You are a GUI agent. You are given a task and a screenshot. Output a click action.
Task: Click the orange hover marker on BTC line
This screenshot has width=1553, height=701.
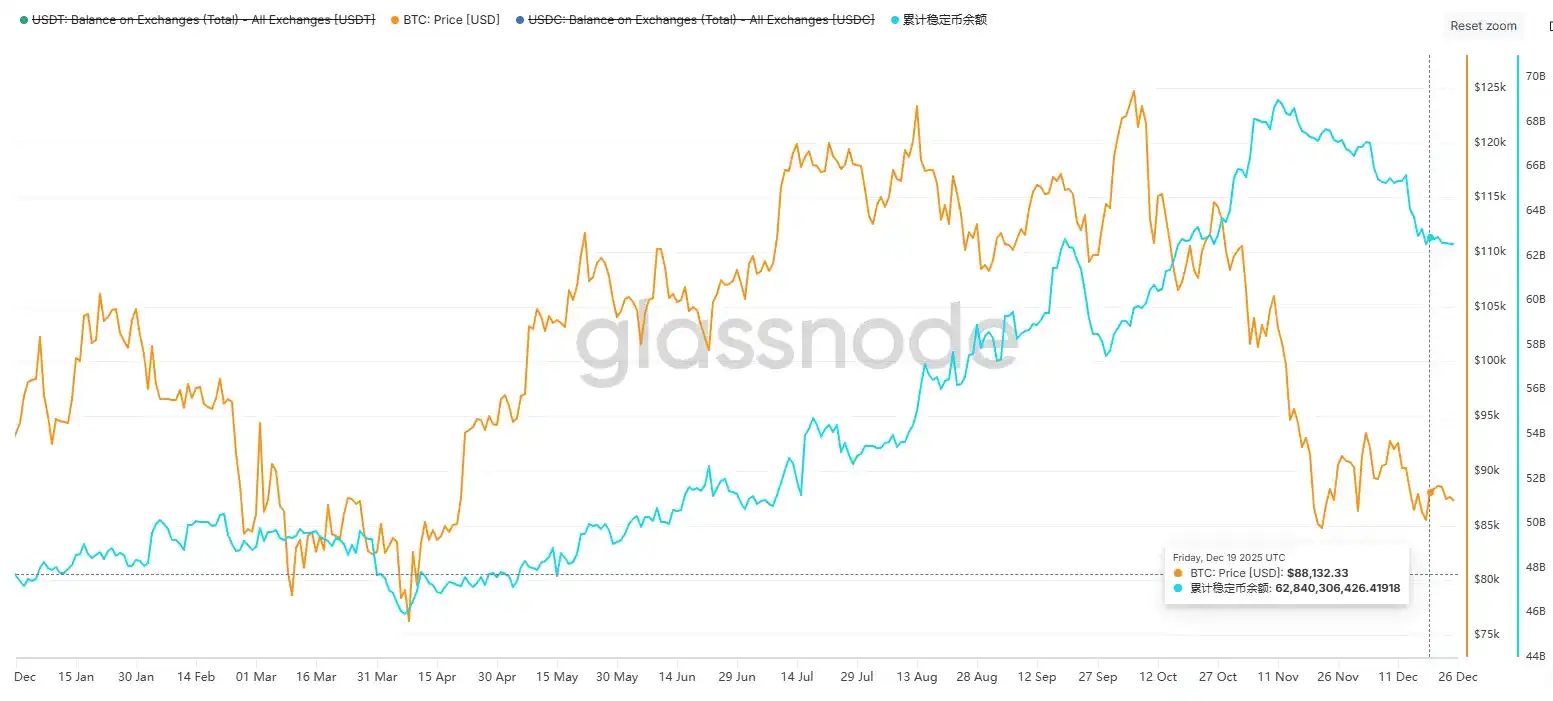1430,492
